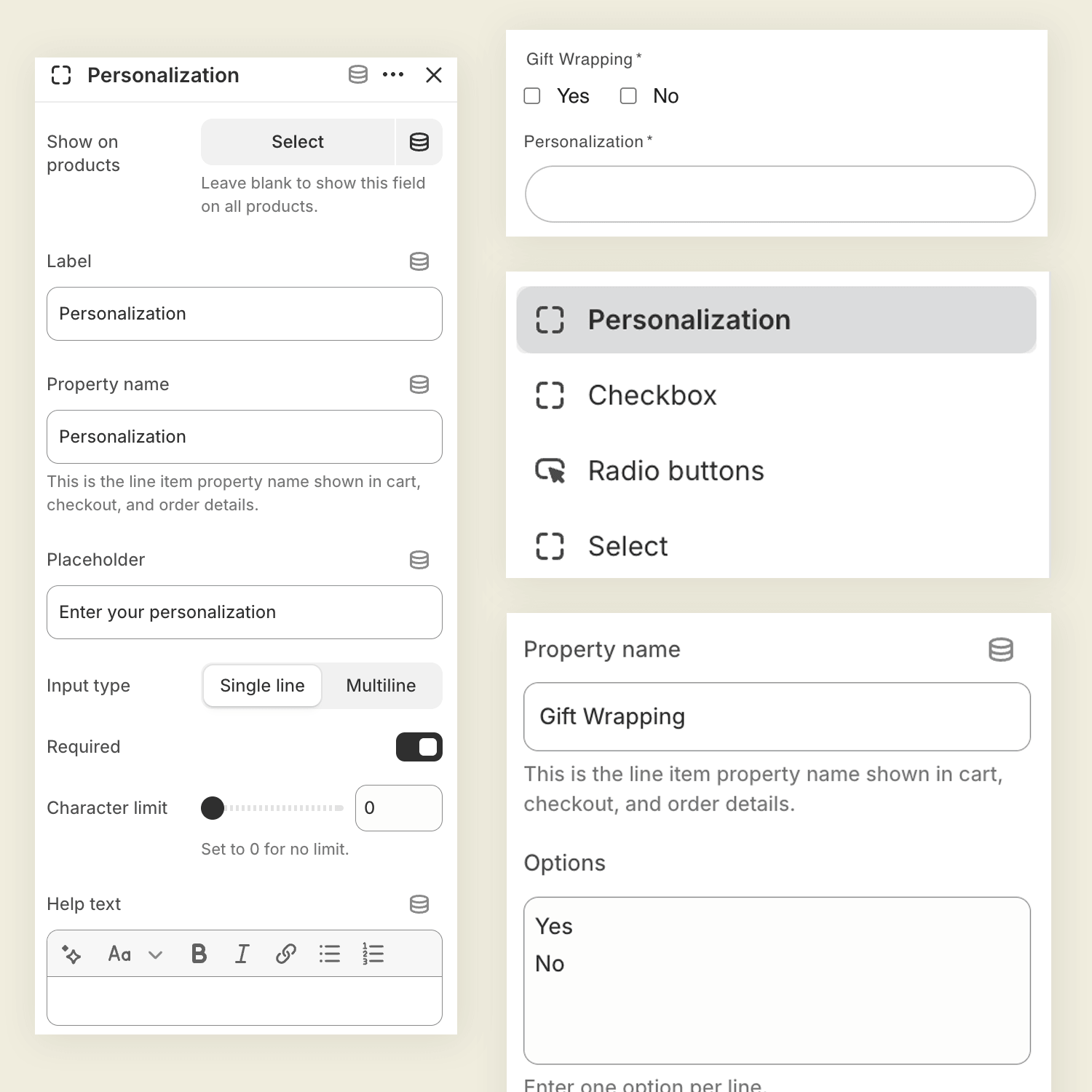
Task: Click the icon beside the Checkbox list item
Action: coord(550,395)
